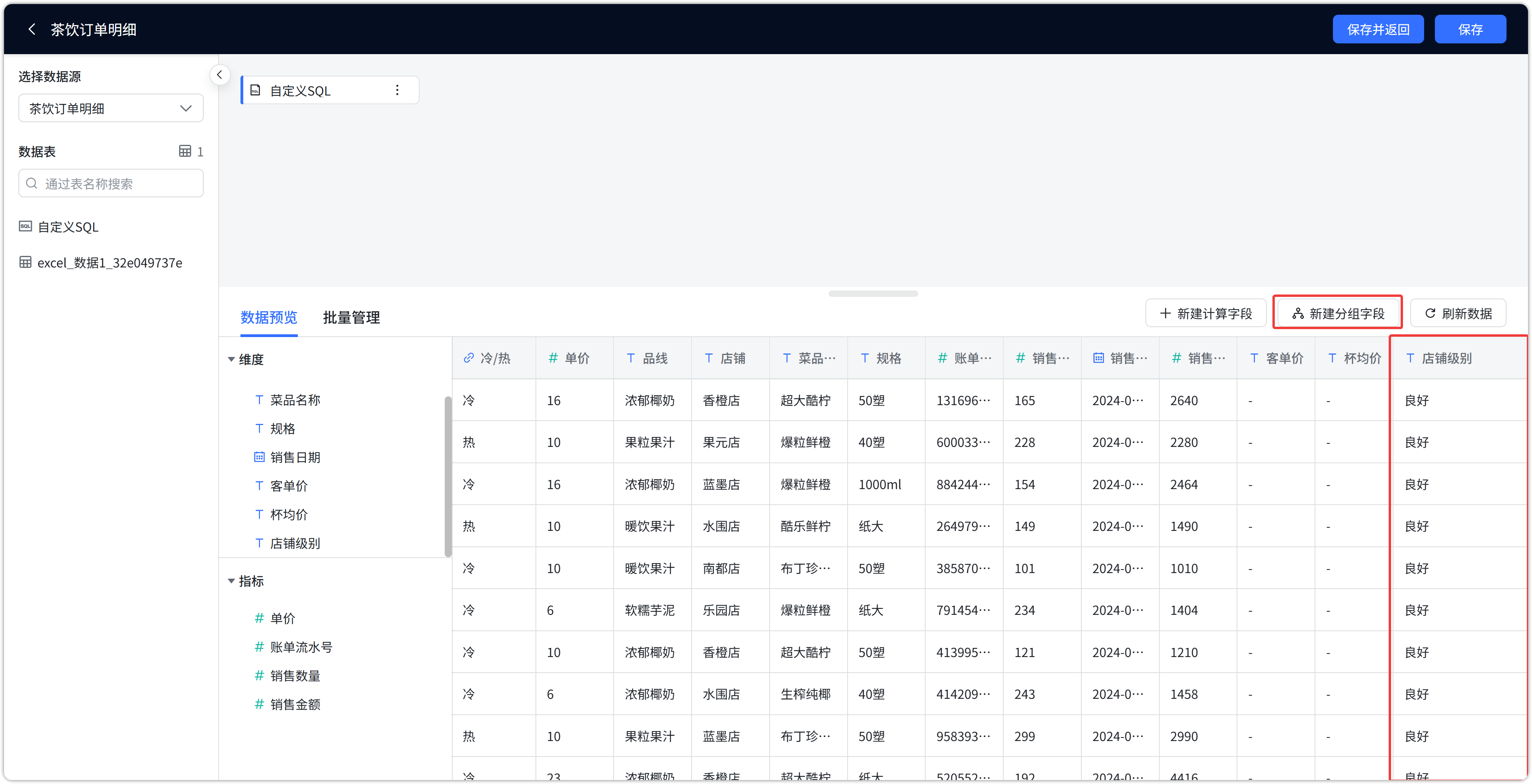Click the link icon in 冷/热 header

click(469, 358)
